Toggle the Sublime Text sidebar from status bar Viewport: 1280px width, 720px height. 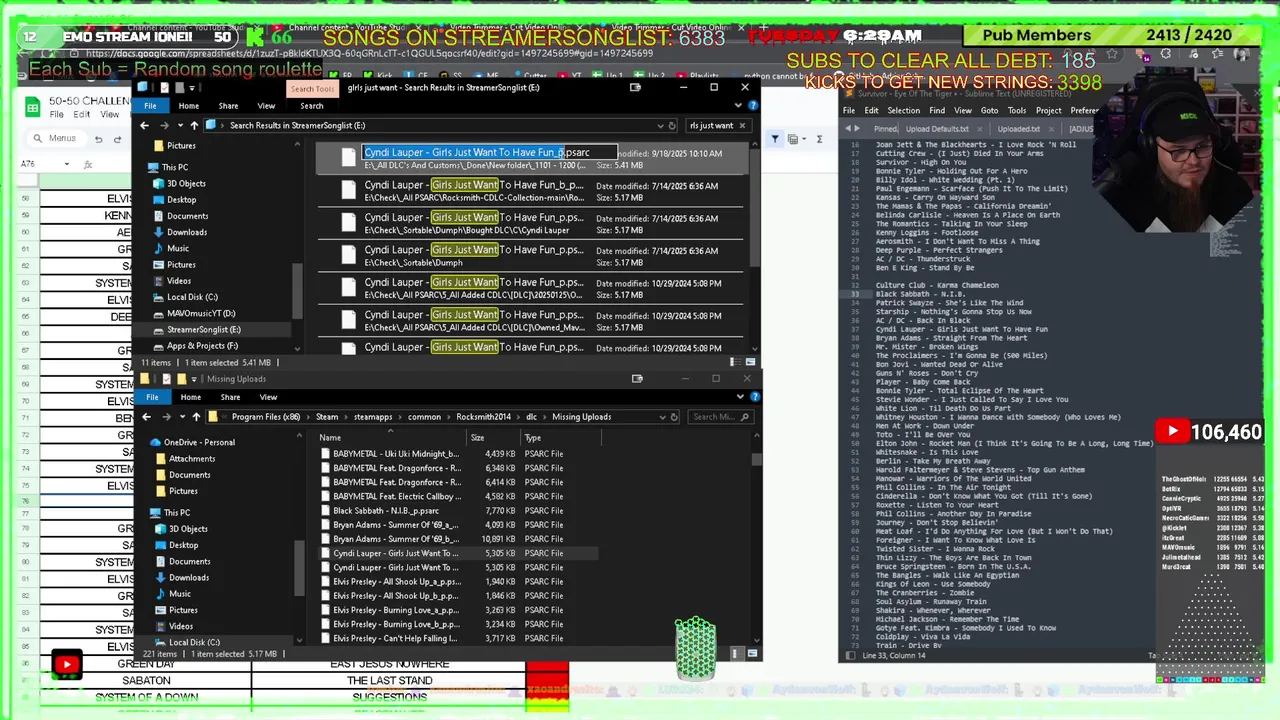[x=850, y=655]
